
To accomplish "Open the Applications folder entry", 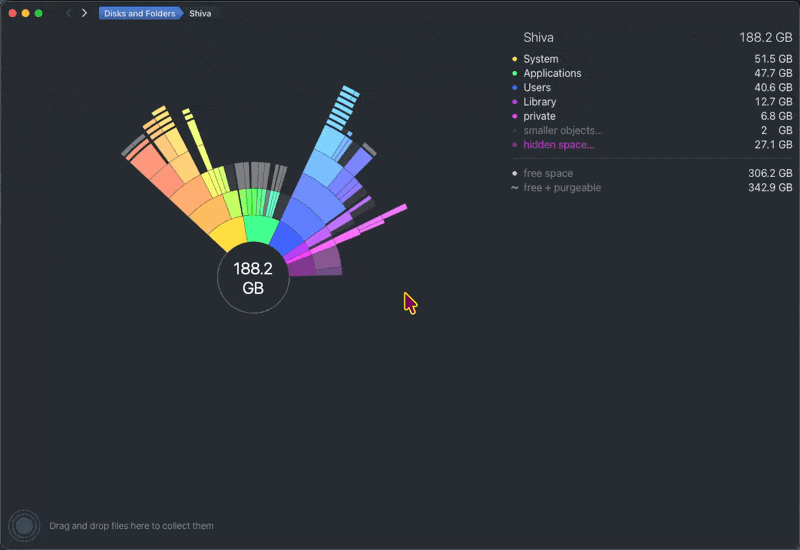I will (x=552, y=73).
